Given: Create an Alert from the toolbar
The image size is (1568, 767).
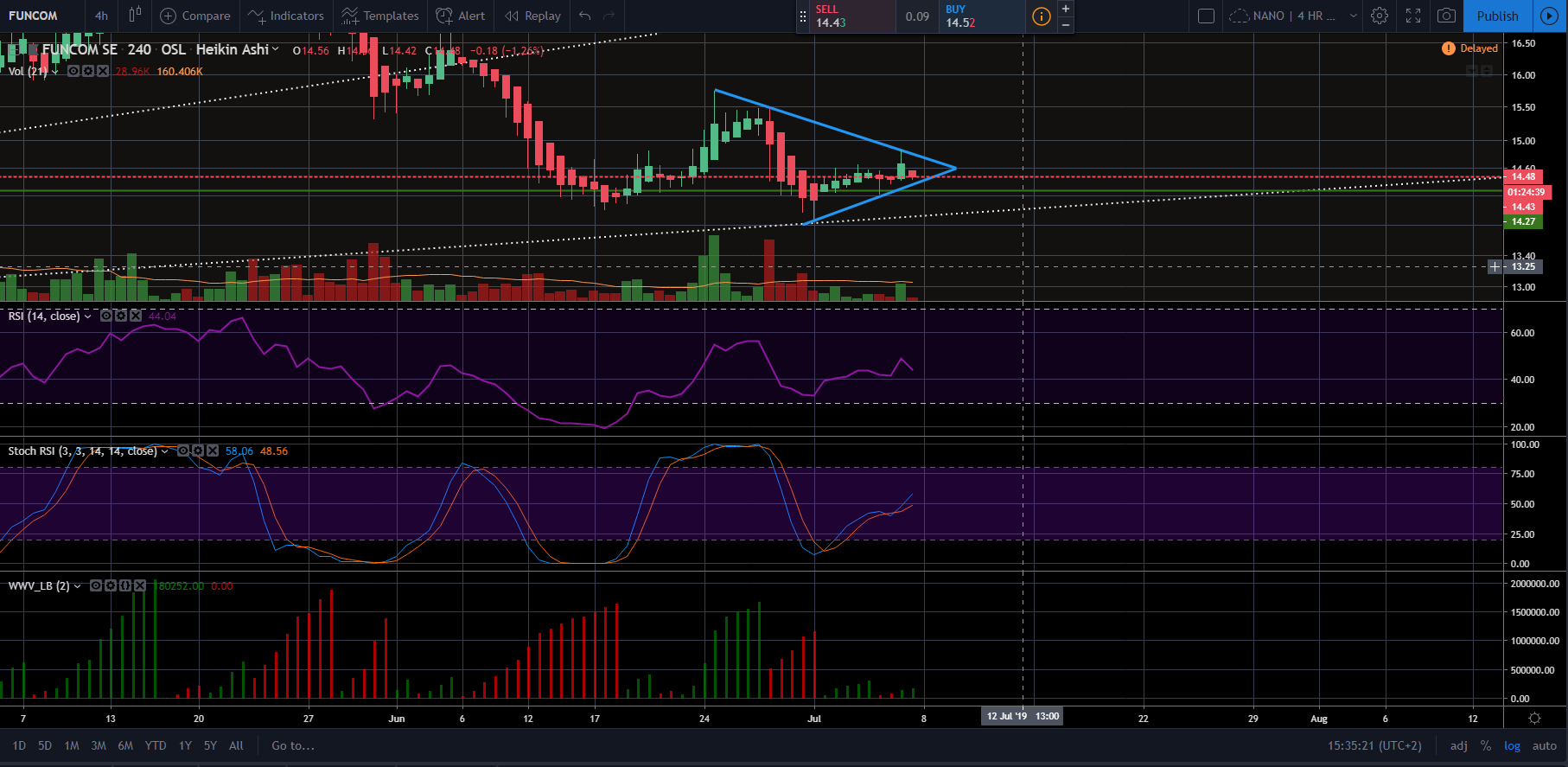Looking at the screenshot, I should (461, 16).
